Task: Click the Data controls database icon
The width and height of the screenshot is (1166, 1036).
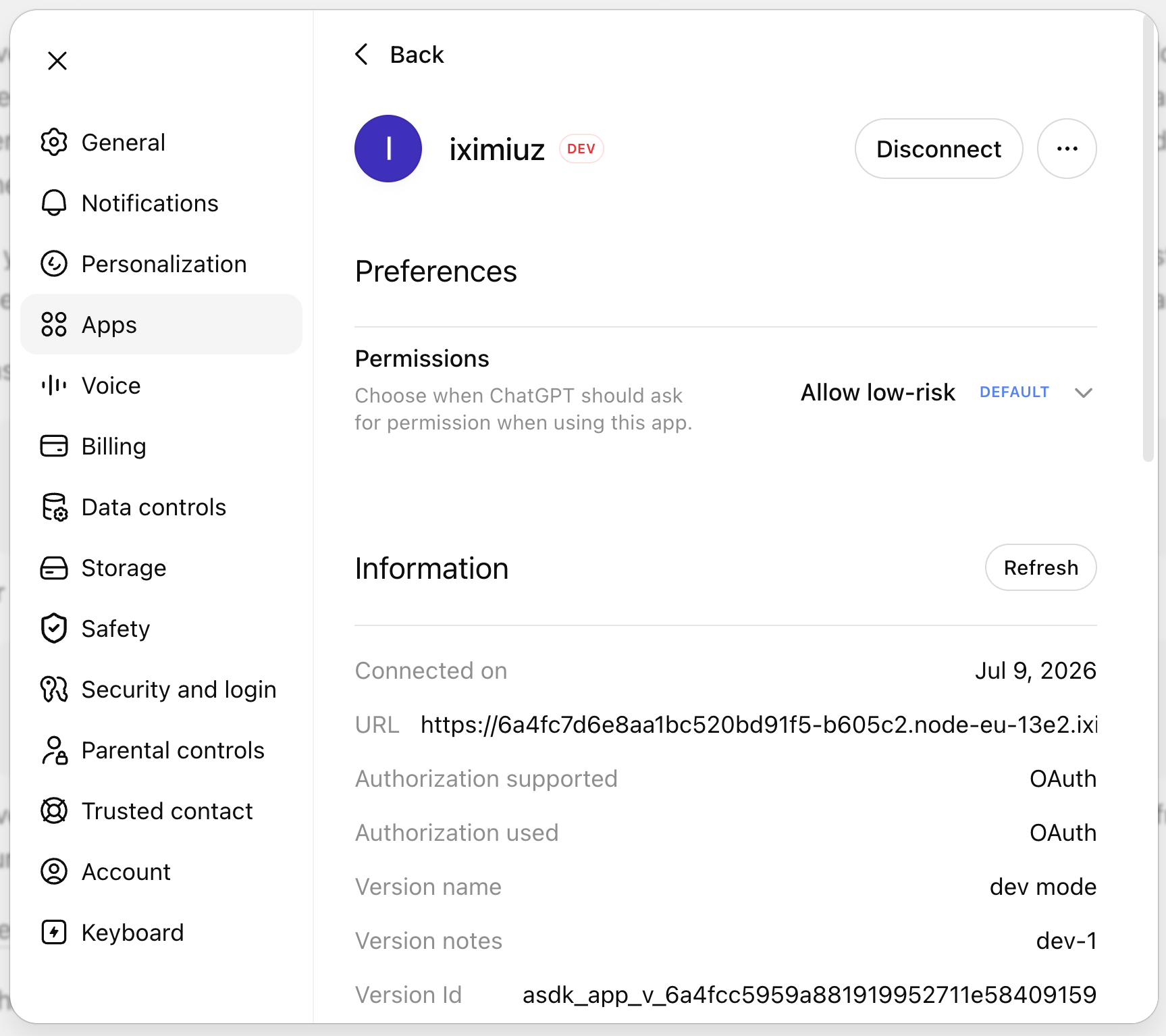Action: (x=54, y=507)
